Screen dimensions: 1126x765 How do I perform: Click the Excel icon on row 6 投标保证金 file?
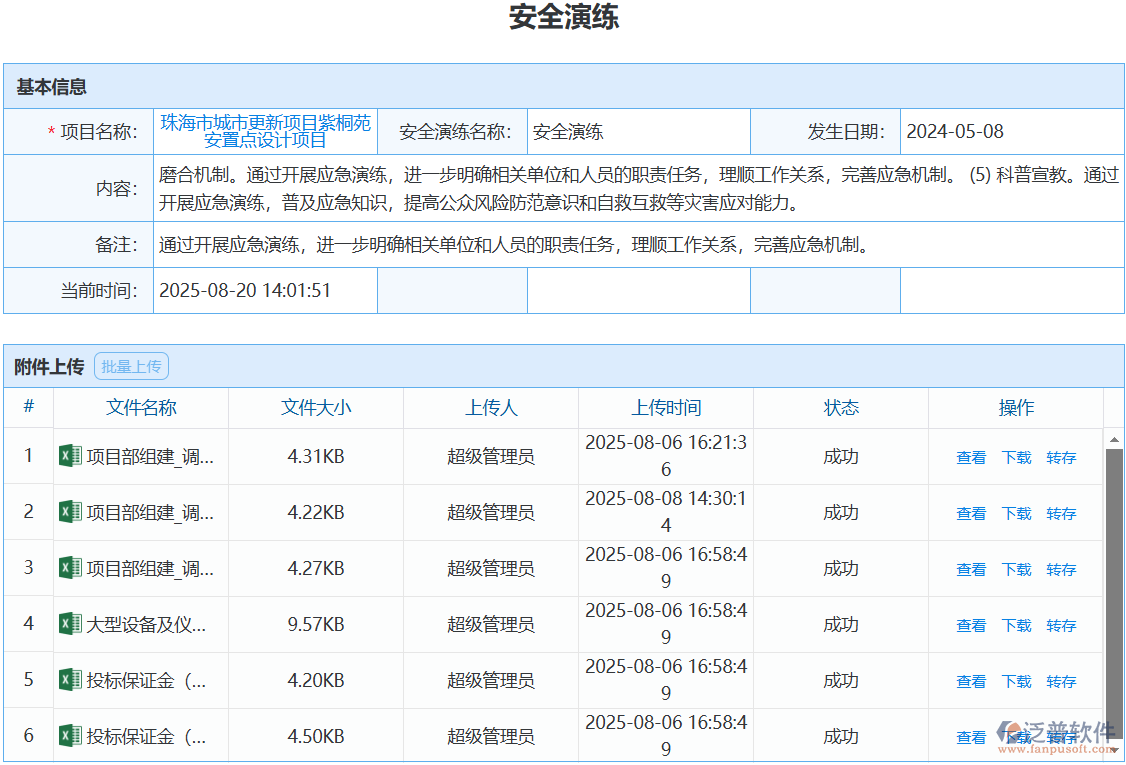[70, 736]
